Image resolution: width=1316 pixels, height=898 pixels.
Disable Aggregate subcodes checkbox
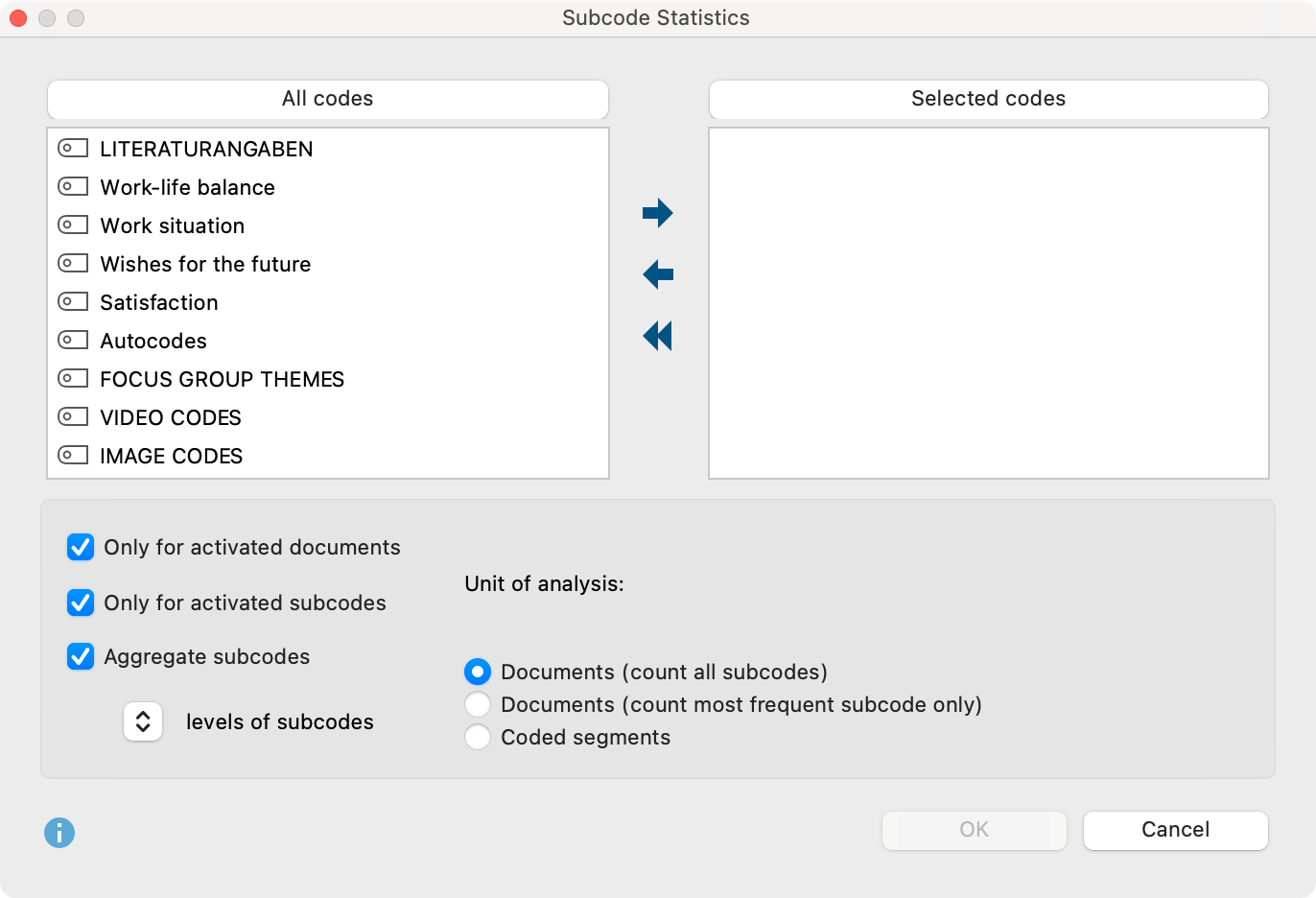point(81,656)
